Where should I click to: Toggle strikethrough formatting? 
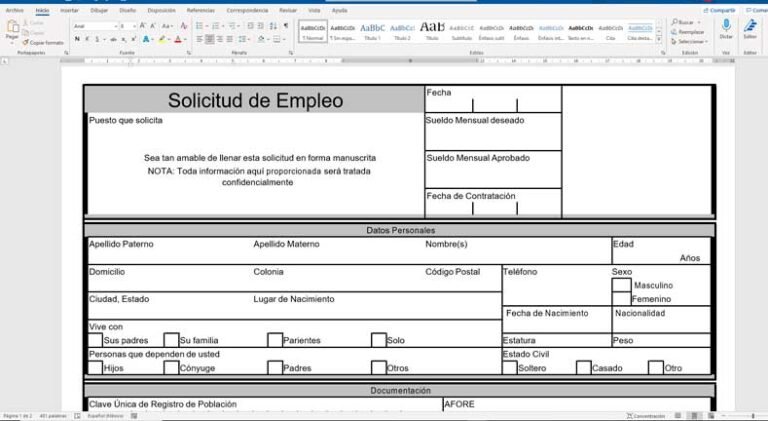(113, 39)
